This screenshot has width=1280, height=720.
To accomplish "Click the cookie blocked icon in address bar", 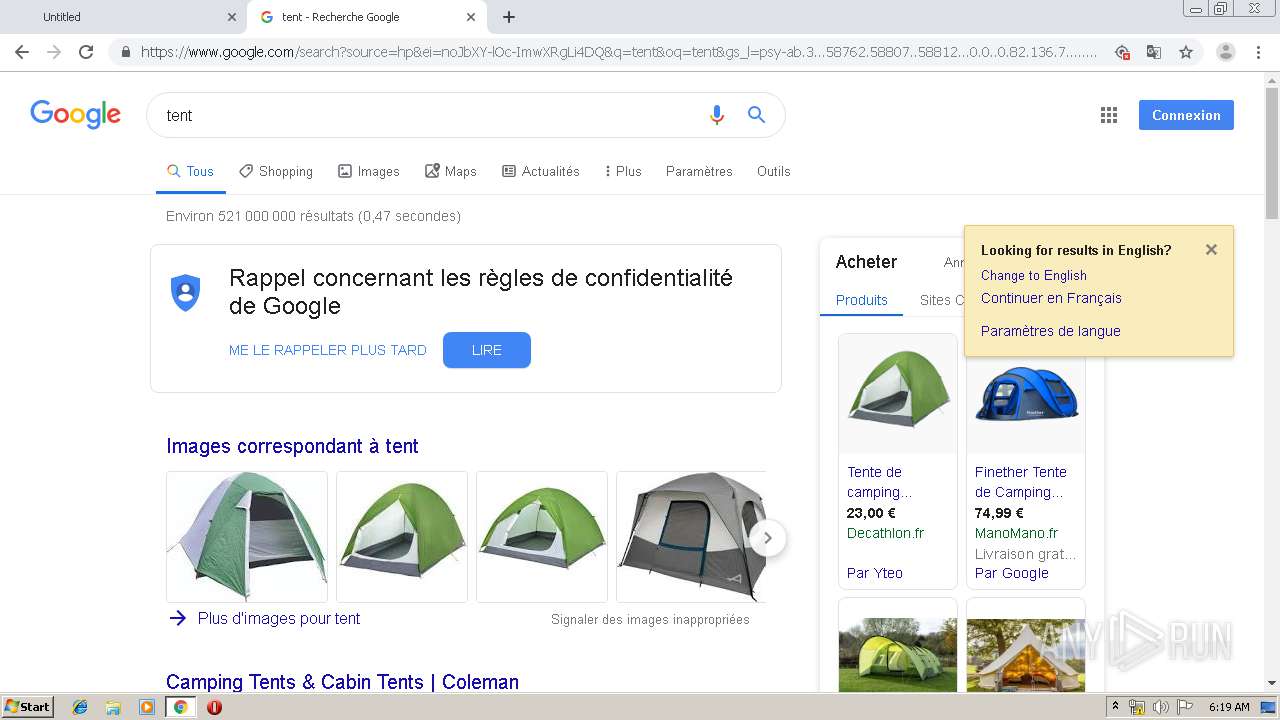I will (1122, 52).
